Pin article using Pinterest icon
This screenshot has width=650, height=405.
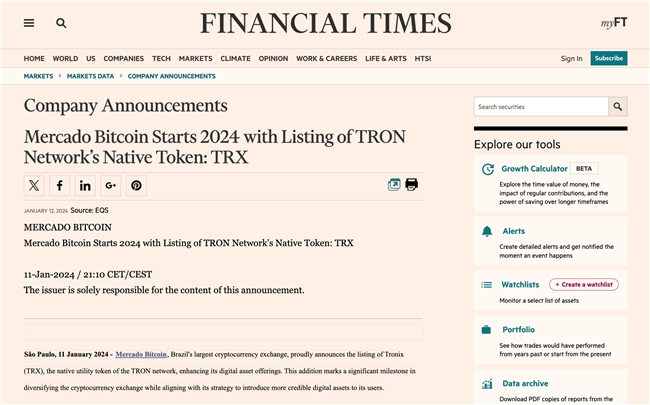136,185
